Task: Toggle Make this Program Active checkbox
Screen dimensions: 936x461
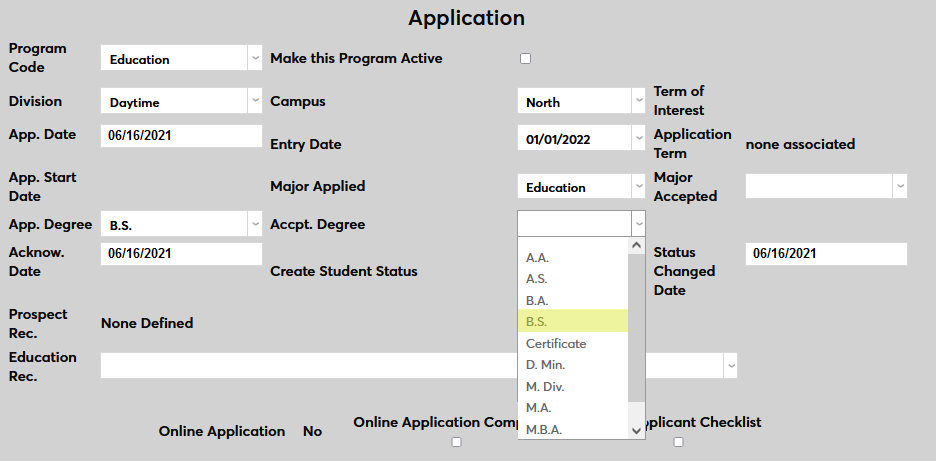Action: pyautogui.click(x=525, y=59)
